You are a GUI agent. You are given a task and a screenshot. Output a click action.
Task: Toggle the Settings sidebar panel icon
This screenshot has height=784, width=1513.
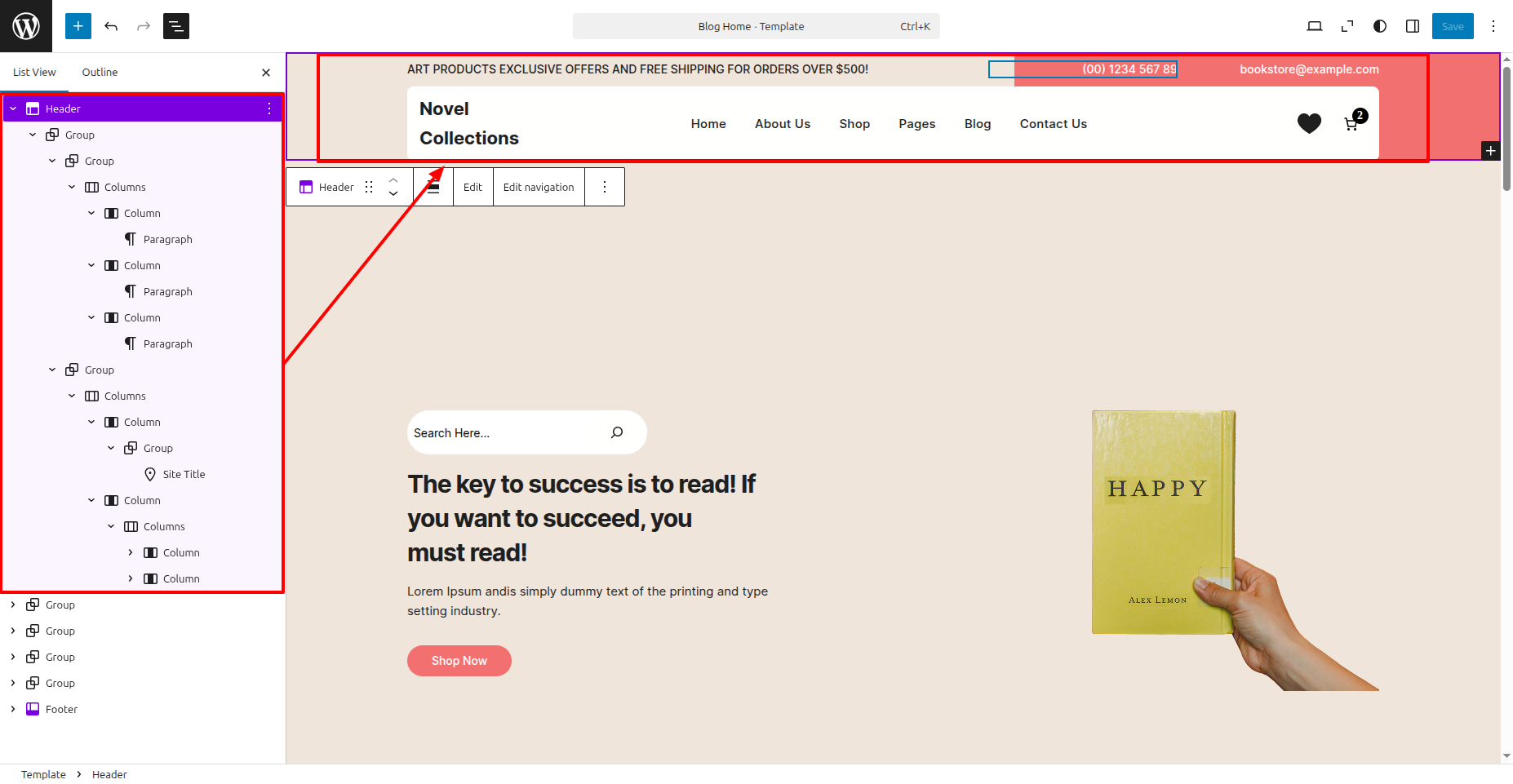tap(1413, 26)
